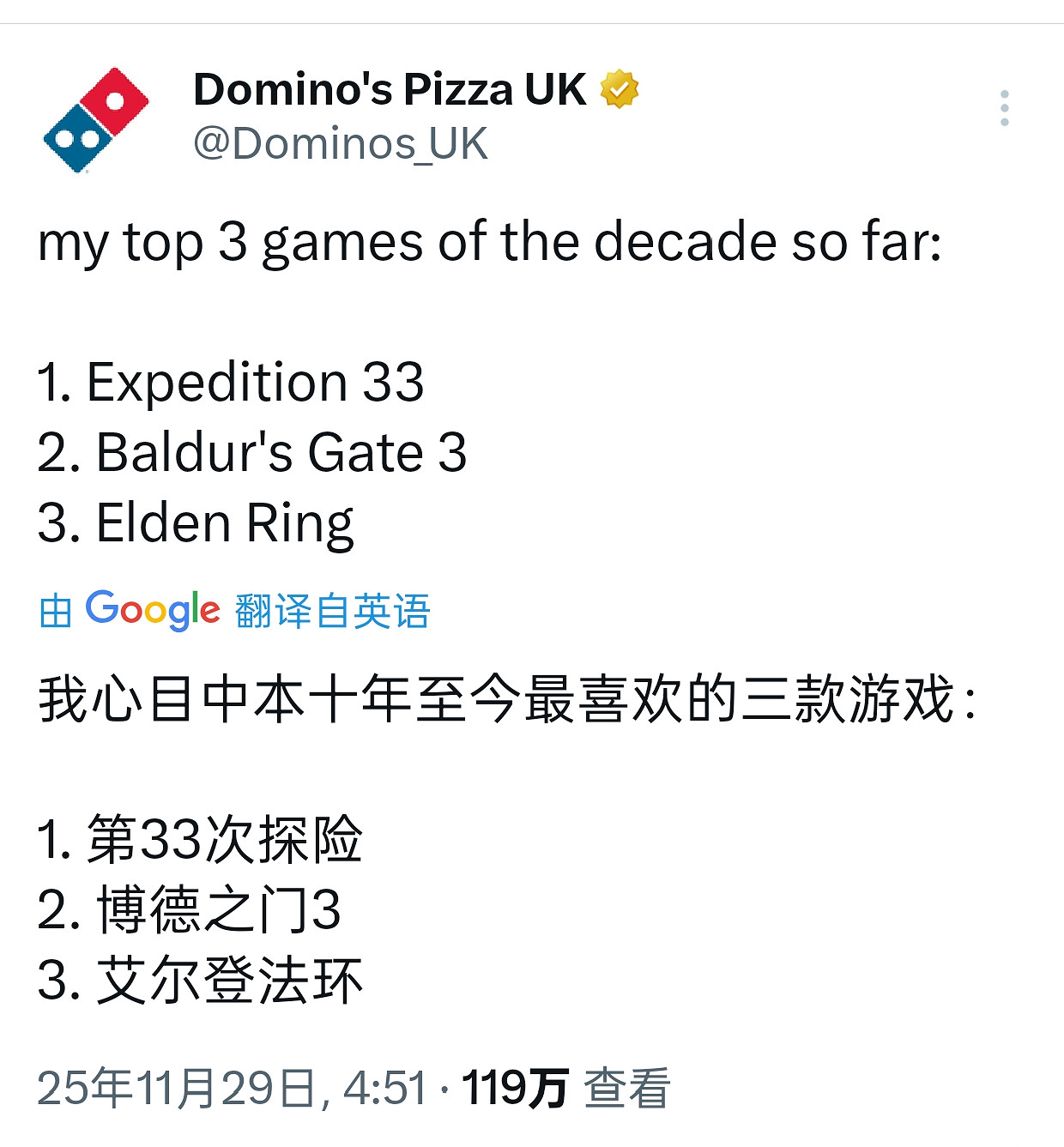1064x1147 pixels.
Task: Click the Elden Ring line
Action: pyautogui.click(x=196, y=522)
